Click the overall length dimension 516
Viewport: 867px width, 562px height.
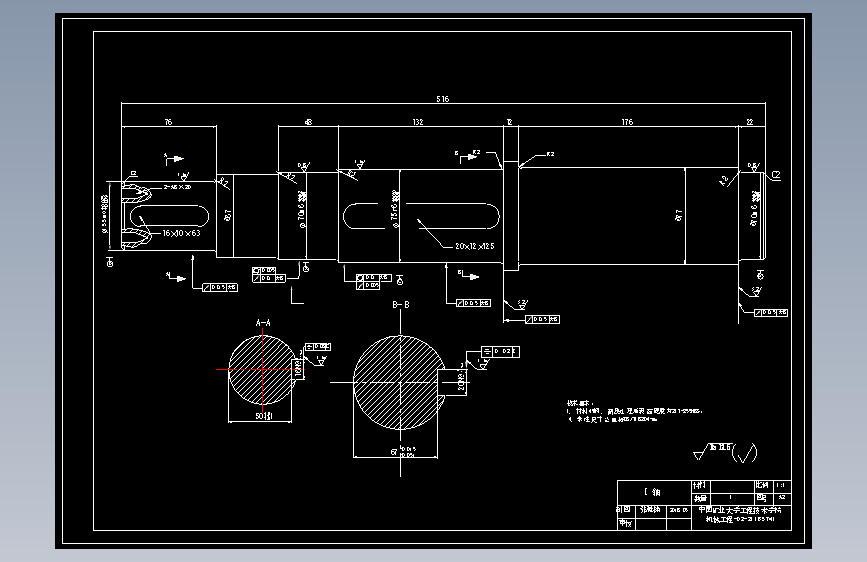click(442, 99)
